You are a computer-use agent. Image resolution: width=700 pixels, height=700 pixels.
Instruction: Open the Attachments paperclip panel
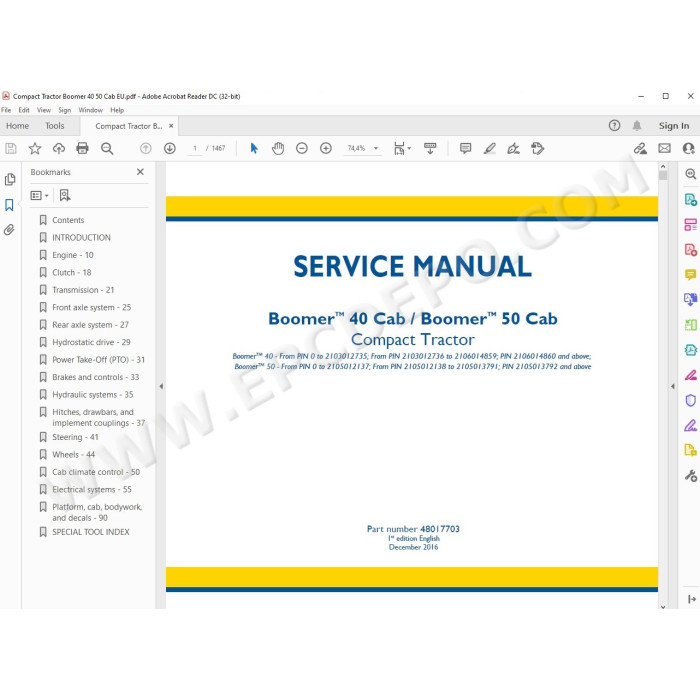coord(9,229)
